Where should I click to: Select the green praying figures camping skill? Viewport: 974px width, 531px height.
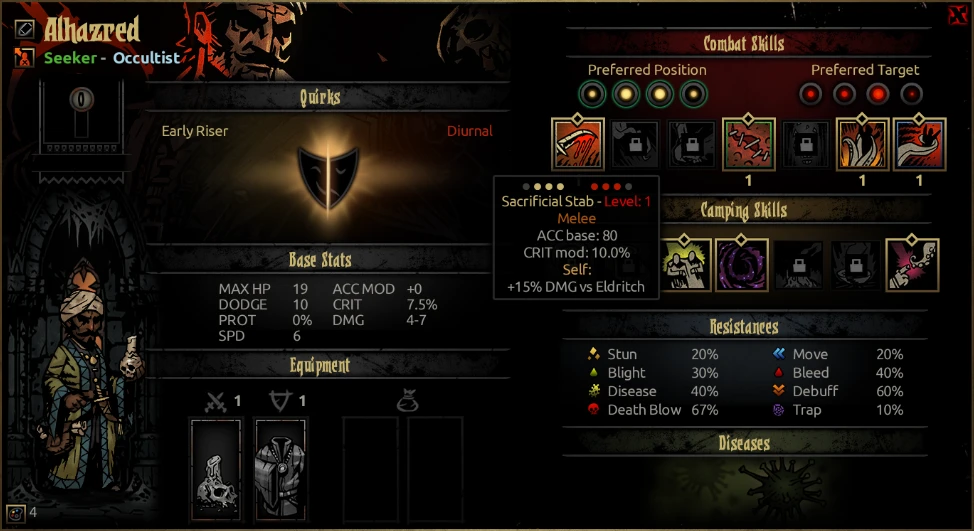[685, 265]
